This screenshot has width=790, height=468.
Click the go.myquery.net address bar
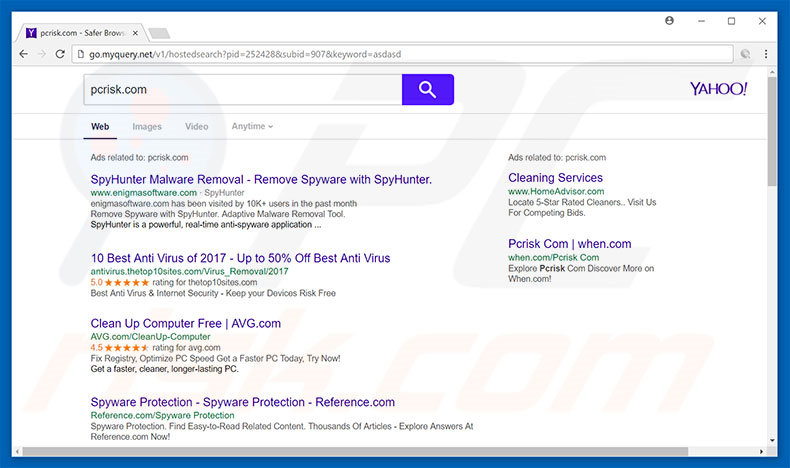pyautogui.click(x=403, y=54)
